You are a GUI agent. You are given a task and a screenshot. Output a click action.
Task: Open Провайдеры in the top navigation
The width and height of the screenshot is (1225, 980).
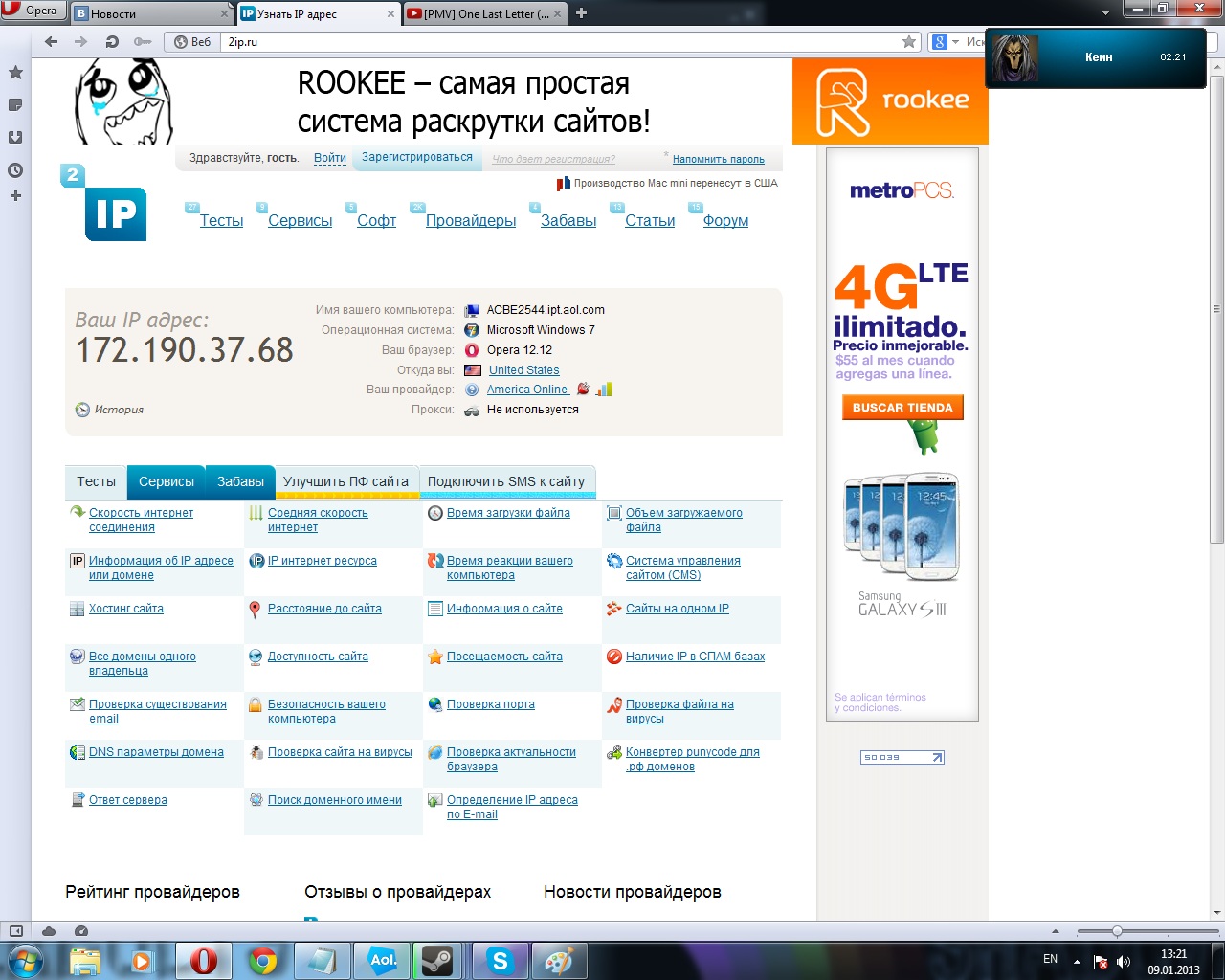click(471, 220)
